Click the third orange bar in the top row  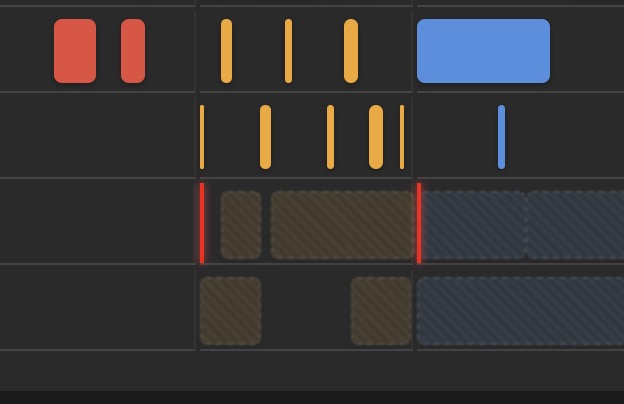point(351,51)
